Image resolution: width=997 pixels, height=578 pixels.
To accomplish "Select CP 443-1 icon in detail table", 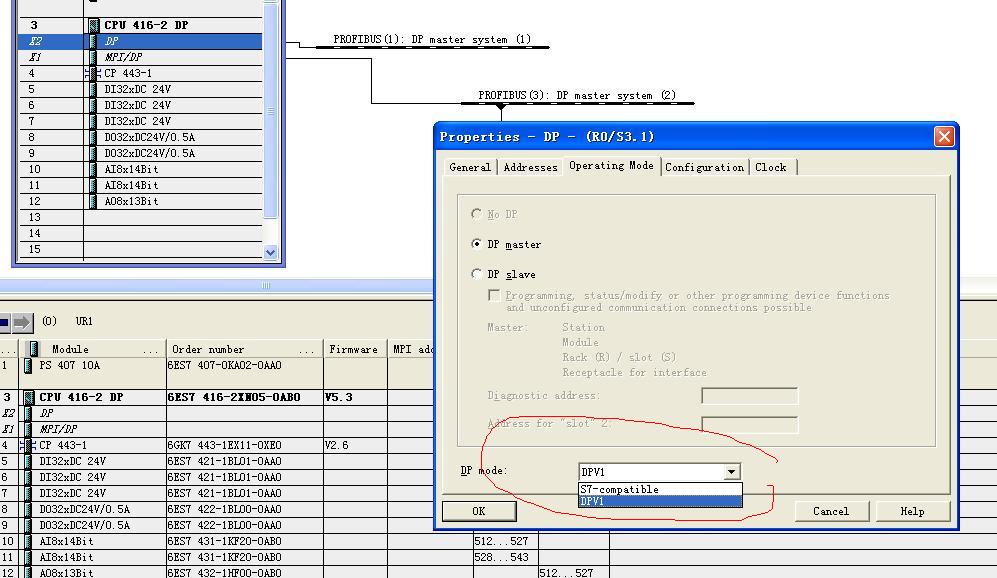I will tap(27, 445).
